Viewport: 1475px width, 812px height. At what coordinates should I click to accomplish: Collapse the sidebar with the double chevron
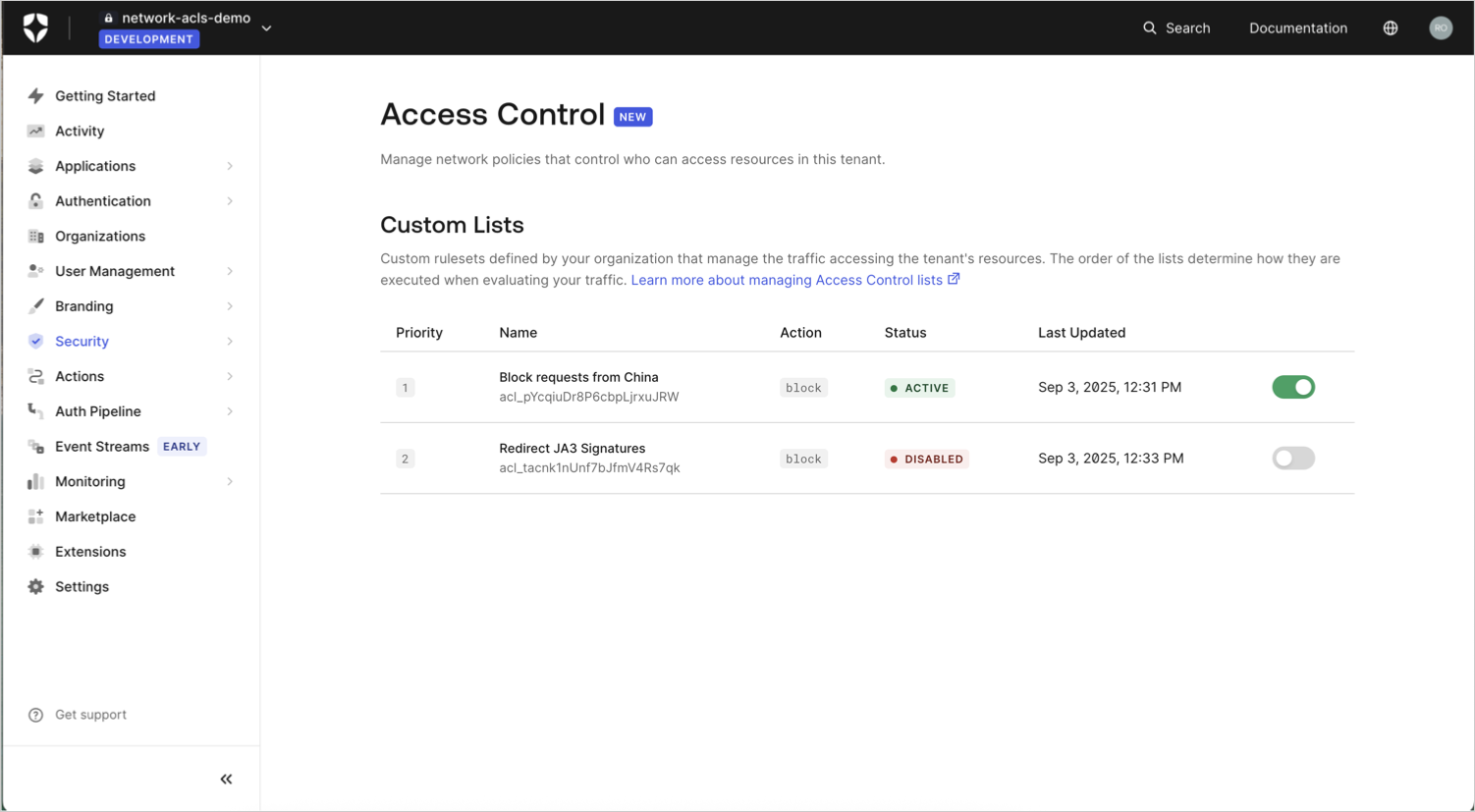click(226, 779)
